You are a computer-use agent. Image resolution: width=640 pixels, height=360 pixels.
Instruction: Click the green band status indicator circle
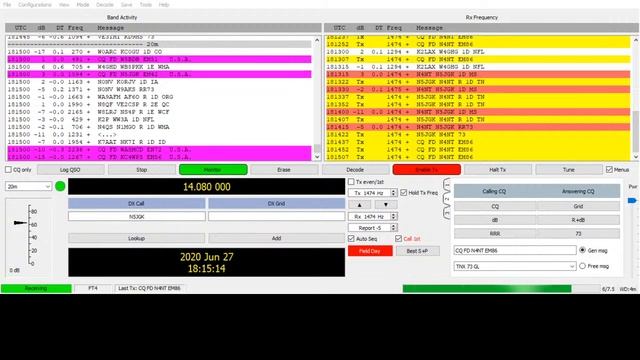tap(60, 187)
